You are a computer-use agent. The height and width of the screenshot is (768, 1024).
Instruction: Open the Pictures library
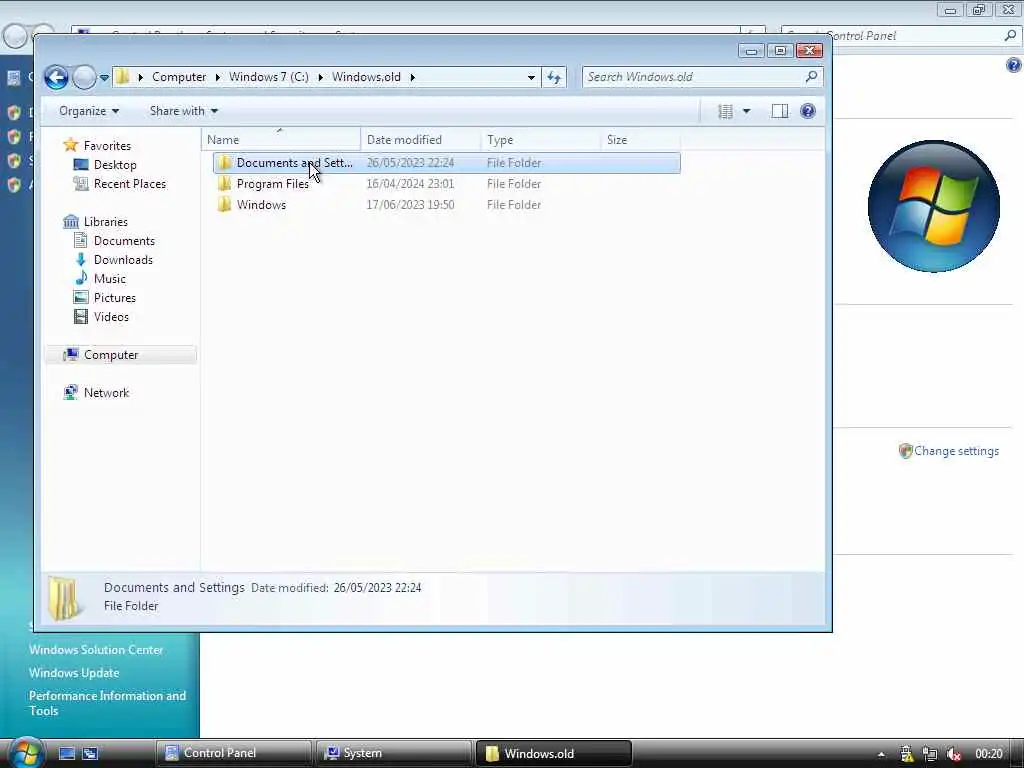[115, 297]
